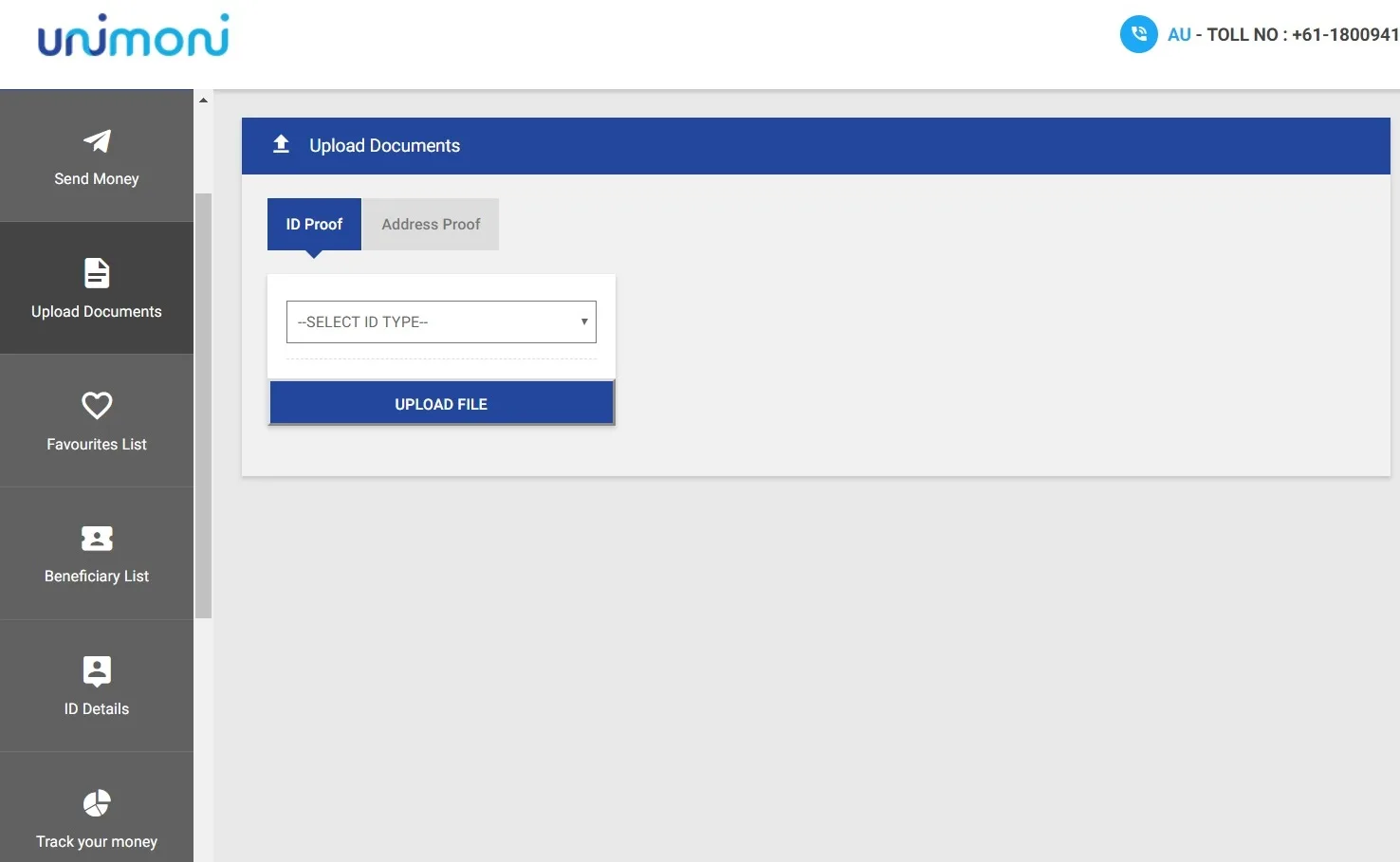This screenshot has height=862, width=1400.
Task: Select the ID Proof tab
Action: tap(314, 224)
